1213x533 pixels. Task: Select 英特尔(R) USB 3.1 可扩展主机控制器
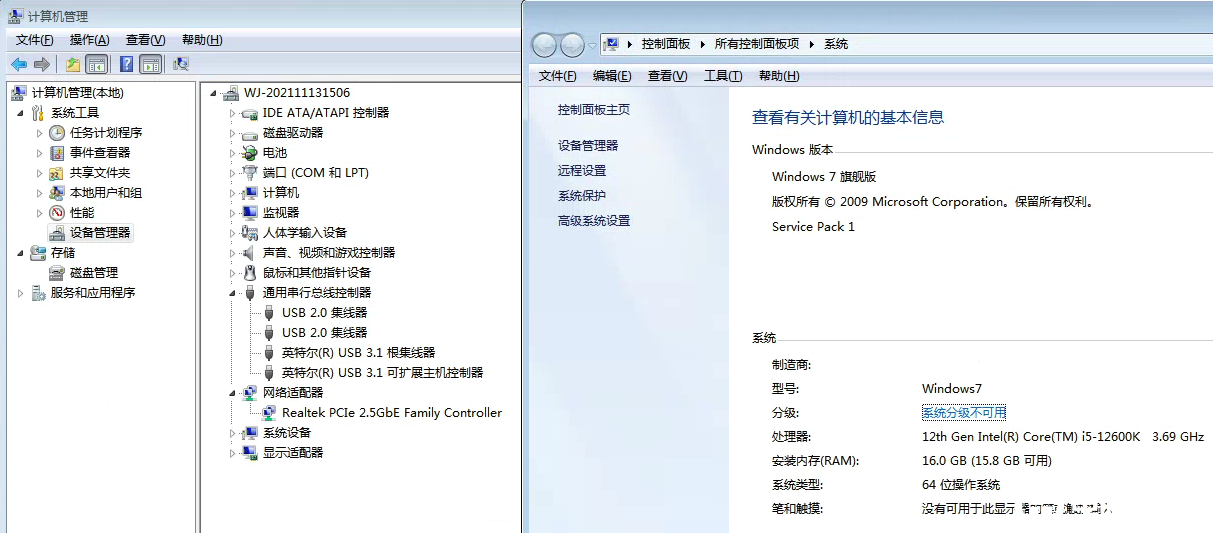click(x=383, y=373)
